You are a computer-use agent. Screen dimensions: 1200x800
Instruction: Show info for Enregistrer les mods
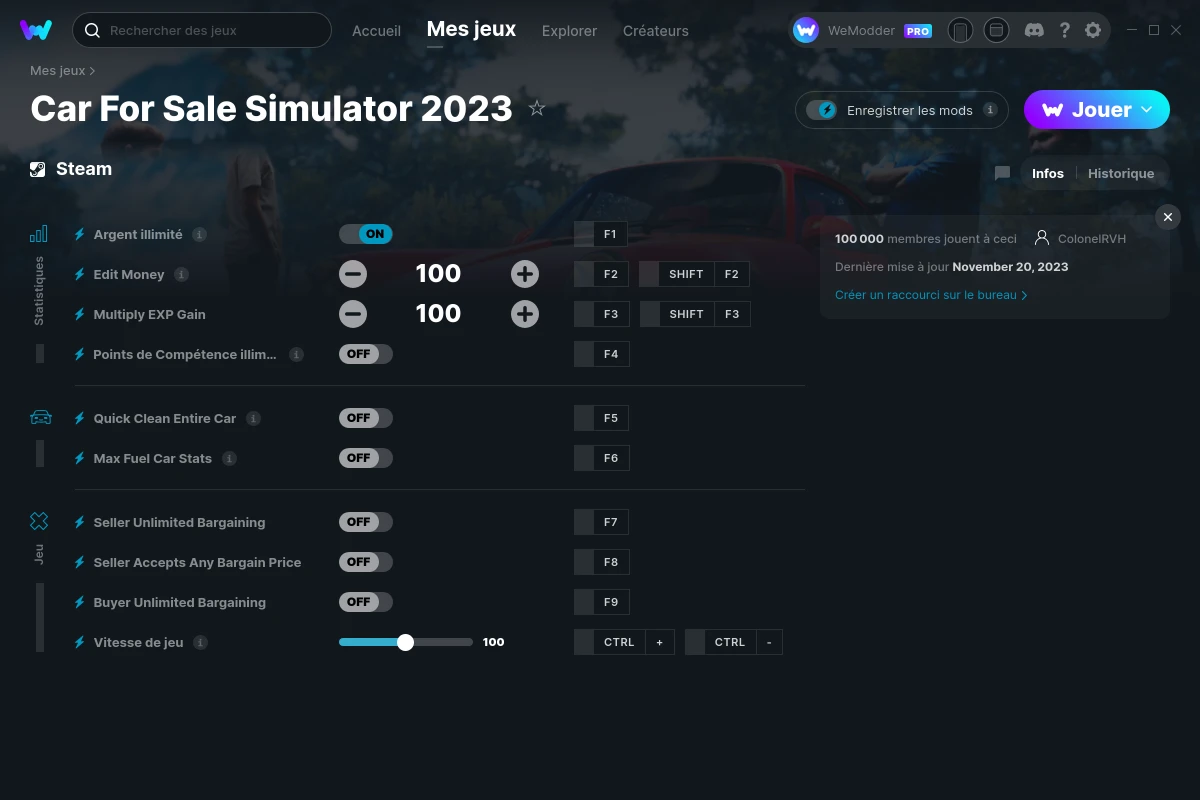click(990, 110)
